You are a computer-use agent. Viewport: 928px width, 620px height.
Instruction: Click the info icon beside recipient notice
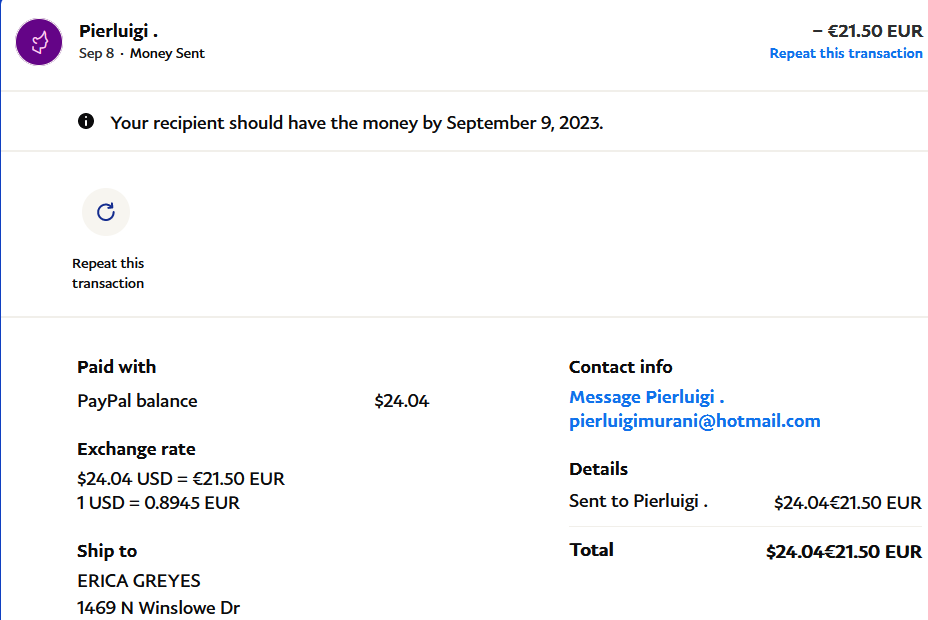[86, 122]
